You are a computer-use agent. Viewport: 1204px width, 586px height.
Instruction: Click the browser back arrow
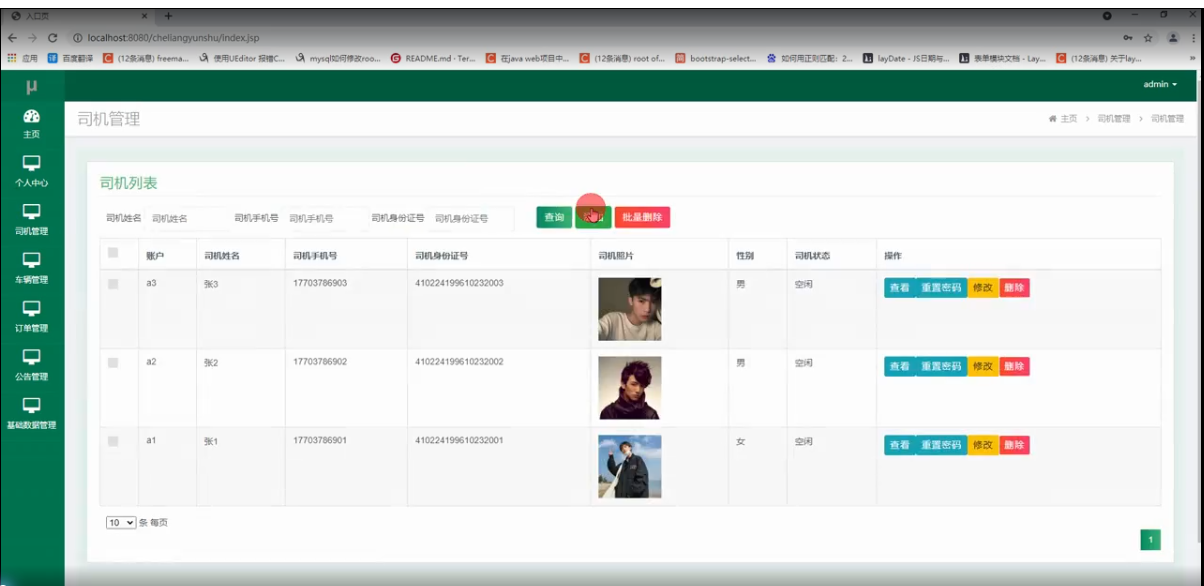tap(12, 37)
